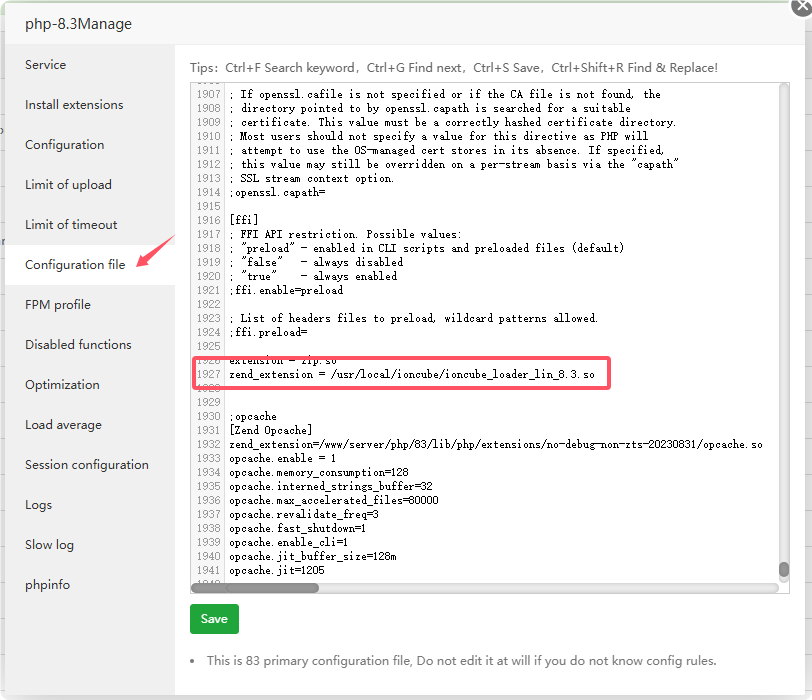View Load average section
The width and height of the screenshot is (812, 700).
click(63, 425)
